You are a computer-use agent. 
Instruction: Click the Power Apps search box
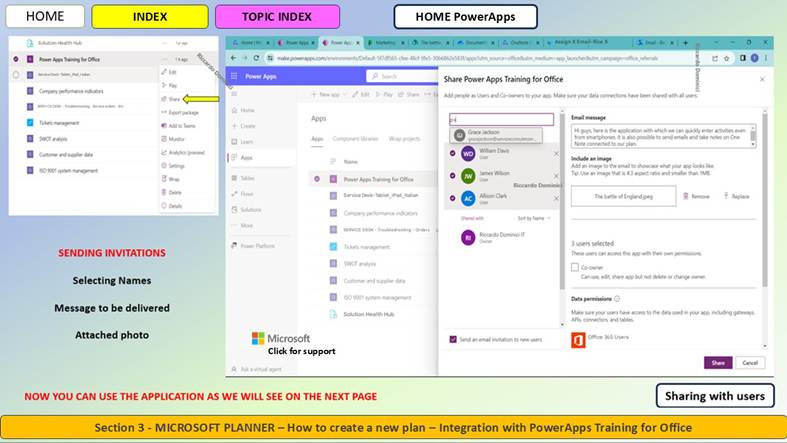[402, 76]
